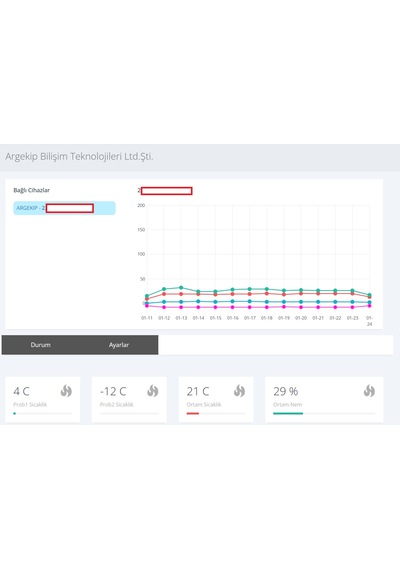Click the 01-23 x-axis date label

coord(352,318)
